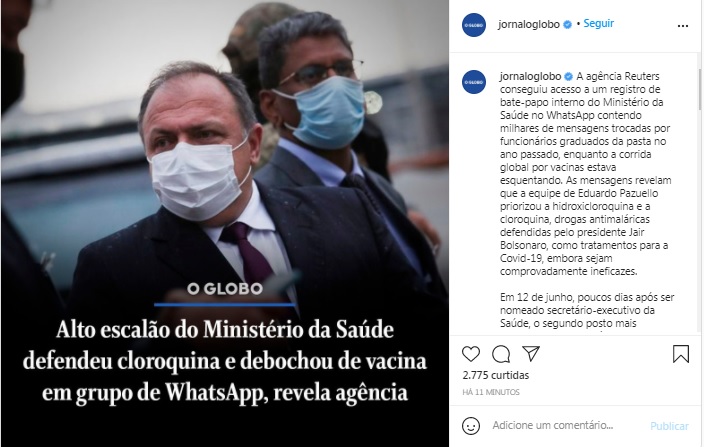Click the comment field "Adicione um comentário..."

[553, 425]
